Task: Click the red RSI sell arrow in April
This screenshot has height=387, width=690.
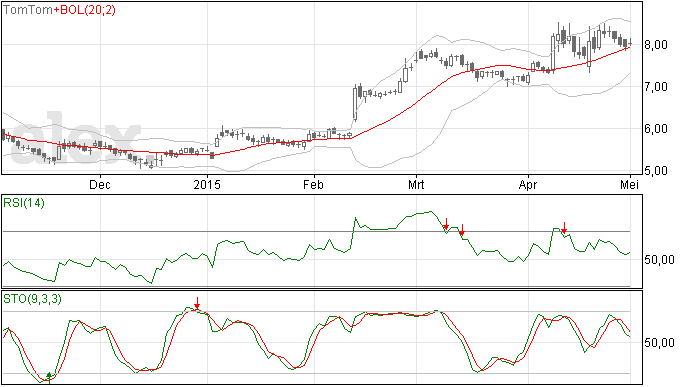Action: pyautogui.click(x=564, y=228)
